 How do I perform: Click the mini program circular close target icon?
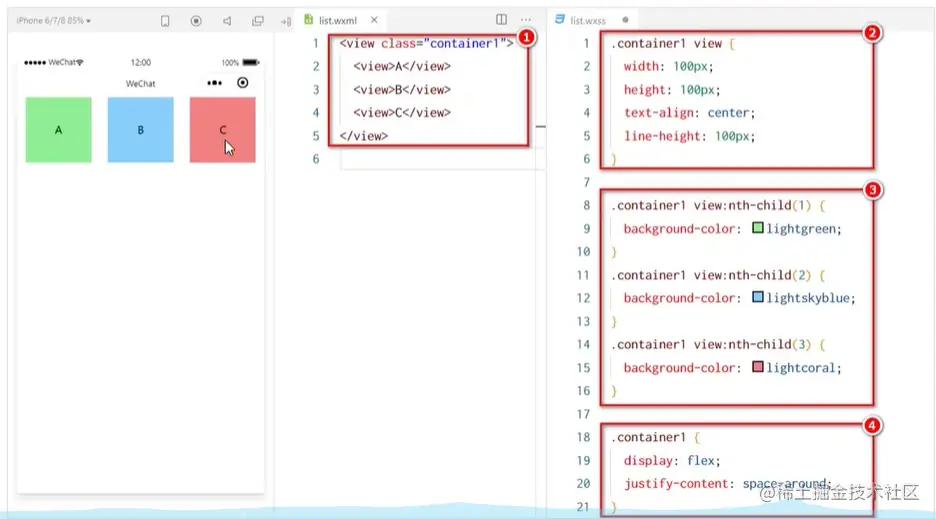click(242, 82)
